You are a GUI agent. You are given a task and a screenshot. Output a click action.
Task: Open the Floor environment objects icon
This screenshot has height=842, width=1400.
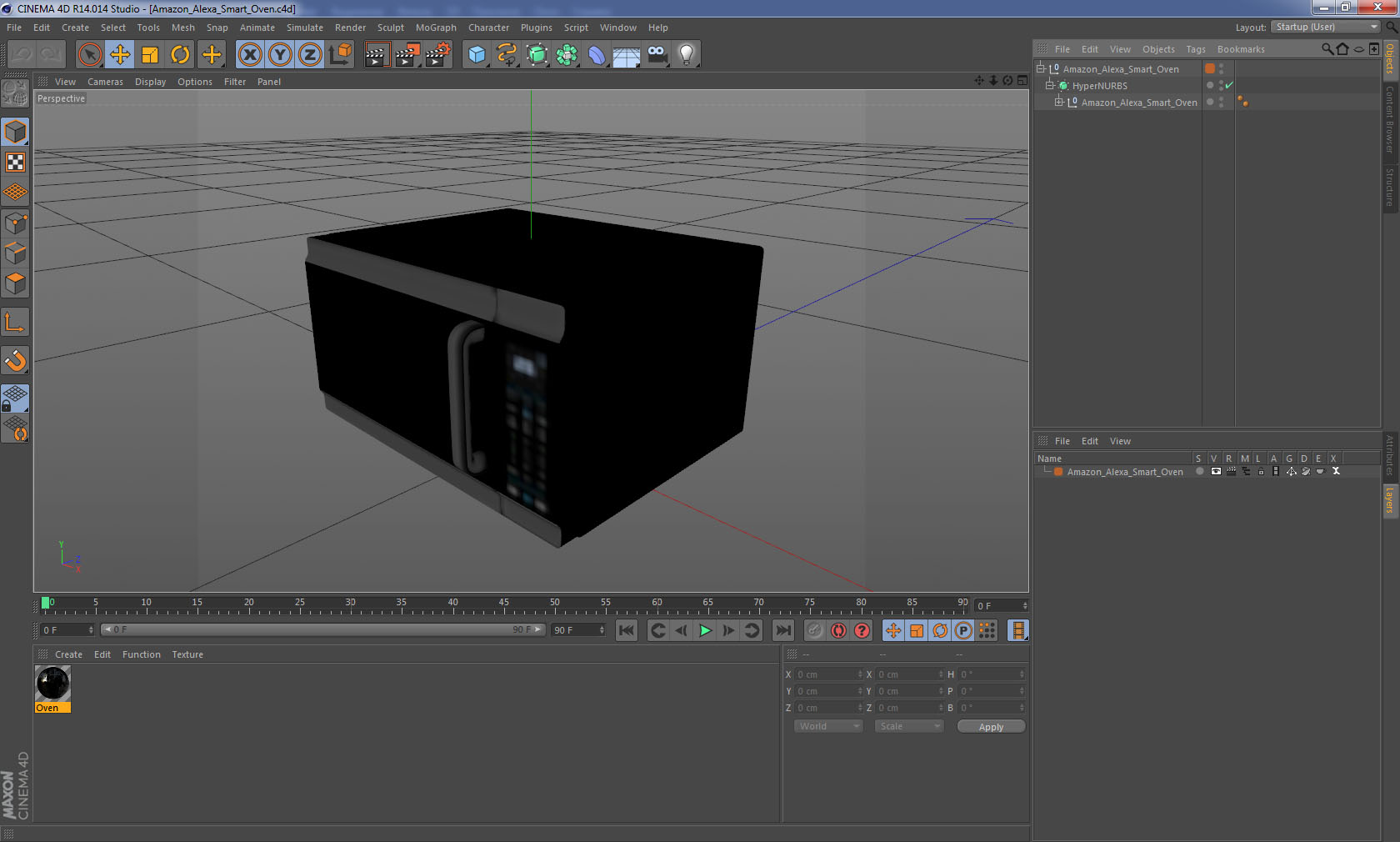(x=627, y=55)
